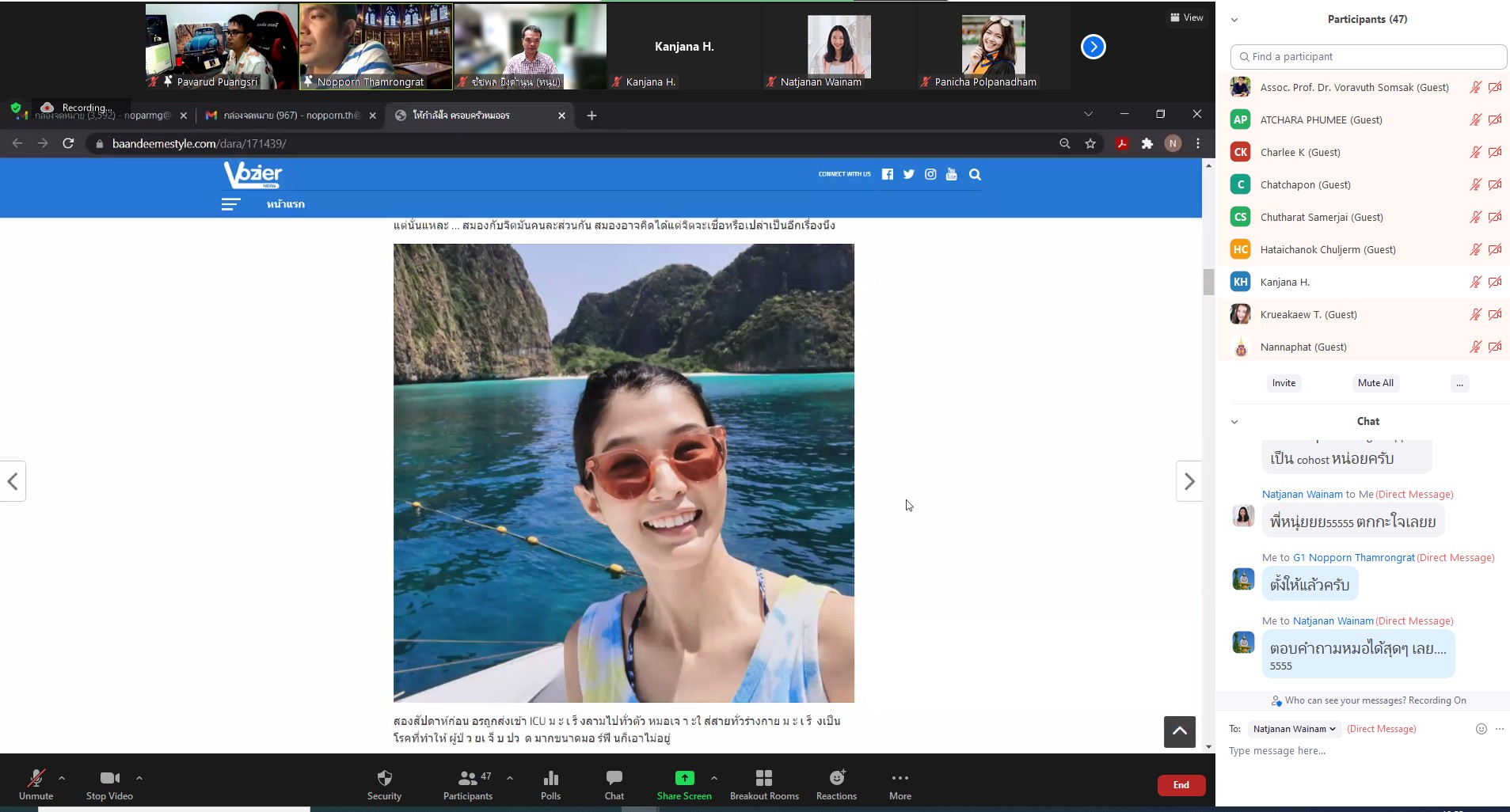The image size is (1510, 812).
Task: Open the emoji picker in chat
Action: [x=1481, y=729]
